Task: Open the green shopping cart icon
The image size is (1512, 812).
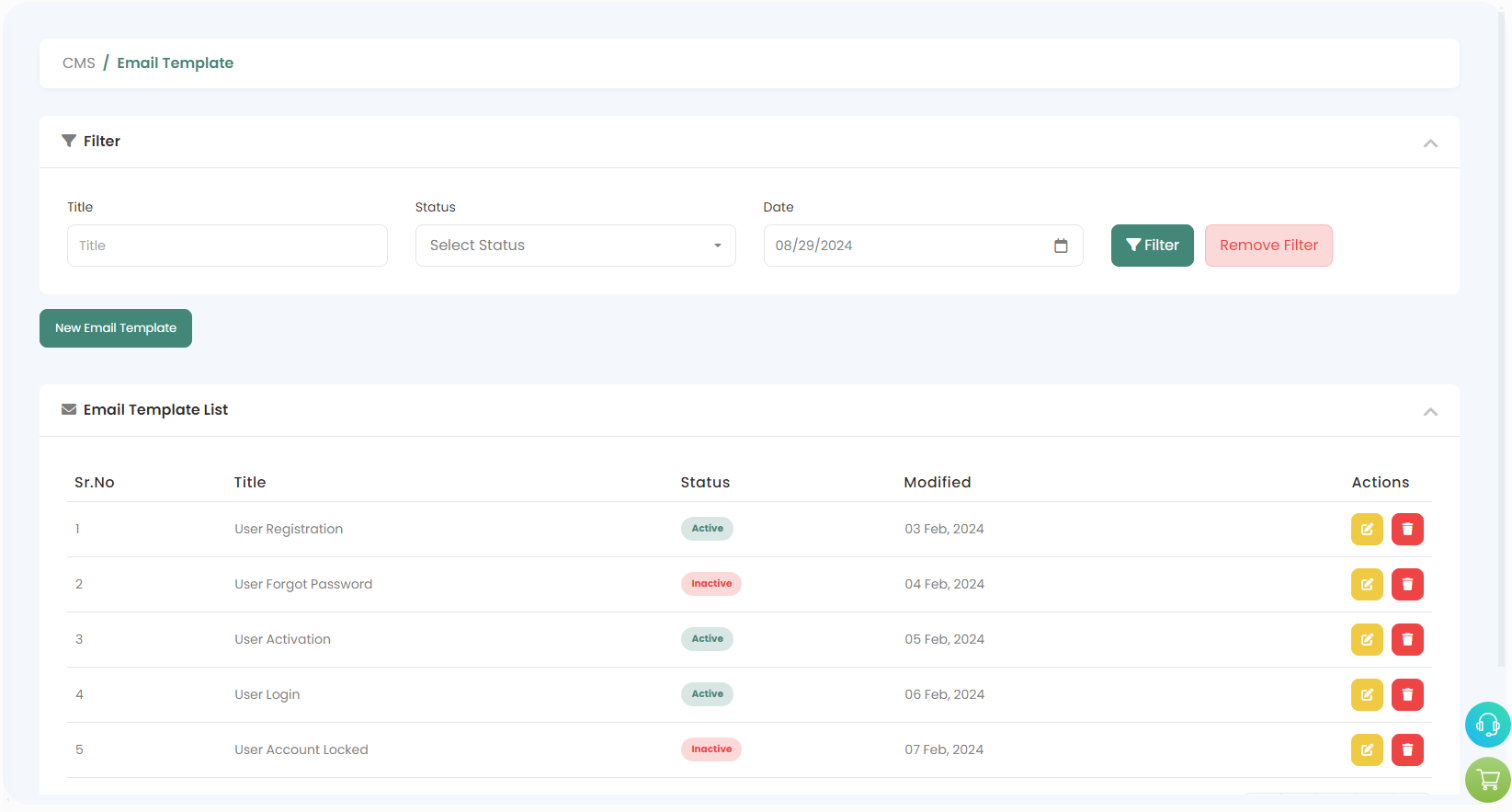Action: point(1487,780)
